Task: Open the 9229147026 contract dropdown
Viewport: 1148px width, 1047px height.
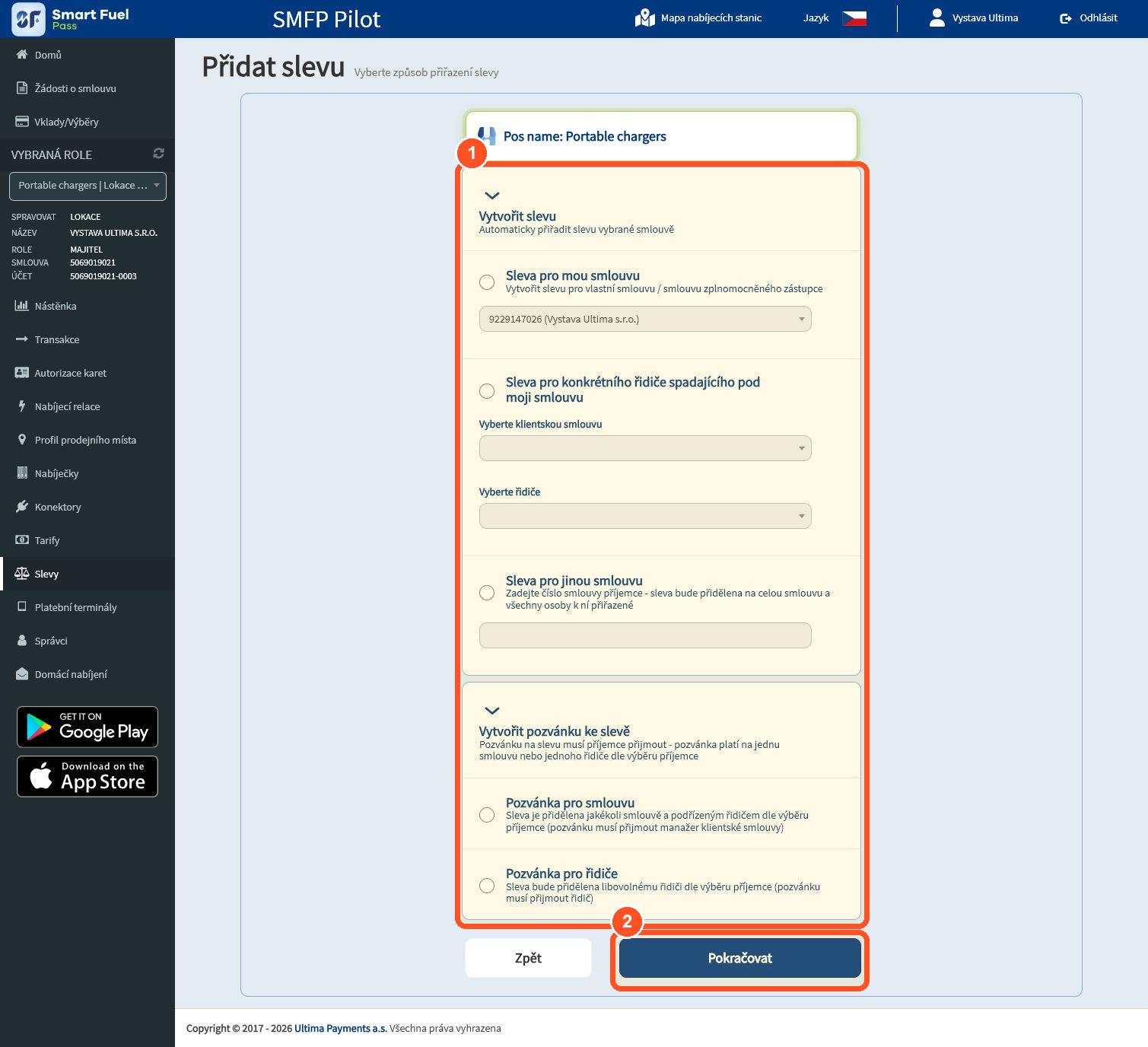Action: [x=645, y=319]
